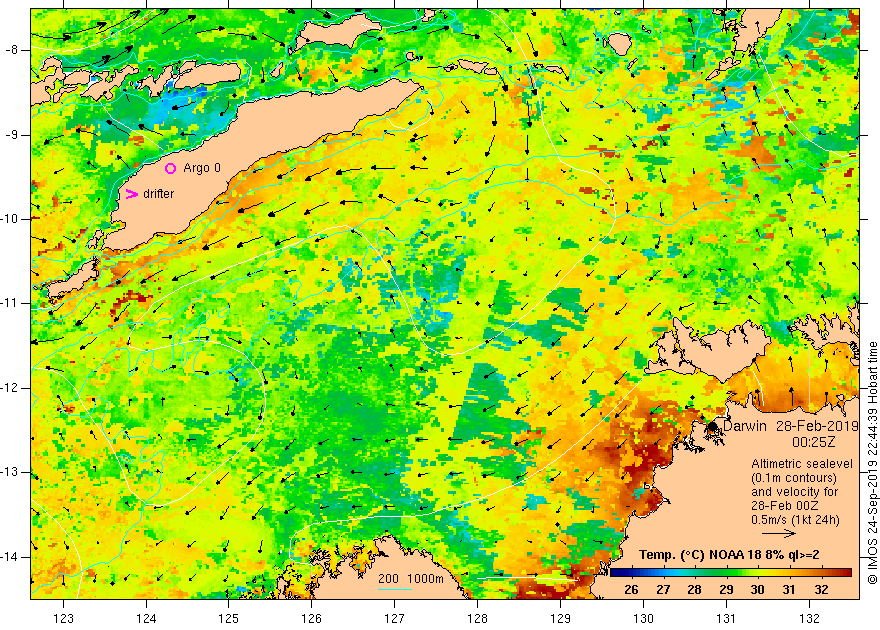Click the '27' colorbar tick label
The image size is (880, 630).
663,590
